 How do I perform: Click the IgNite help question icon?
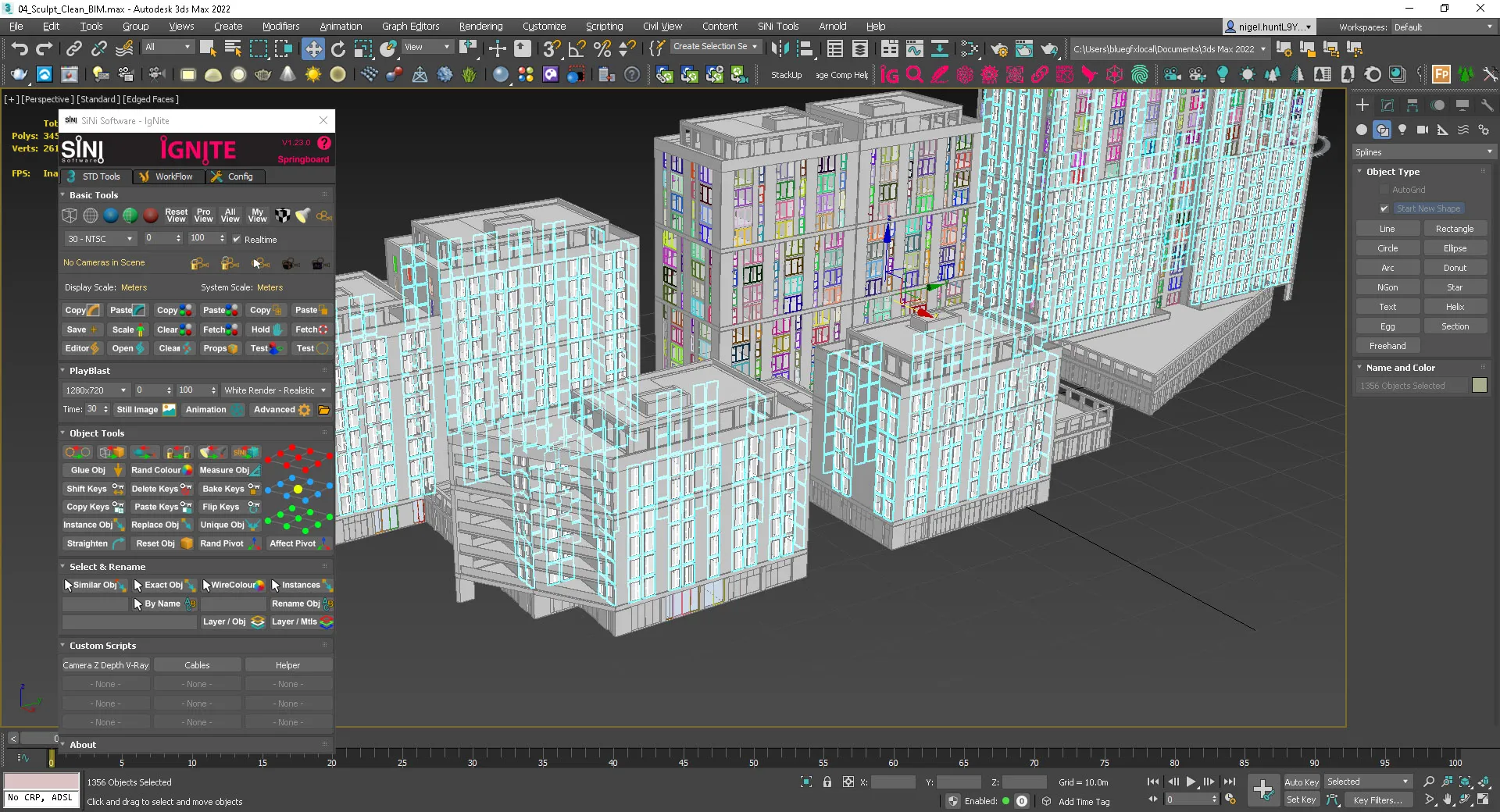pos(324,143)
